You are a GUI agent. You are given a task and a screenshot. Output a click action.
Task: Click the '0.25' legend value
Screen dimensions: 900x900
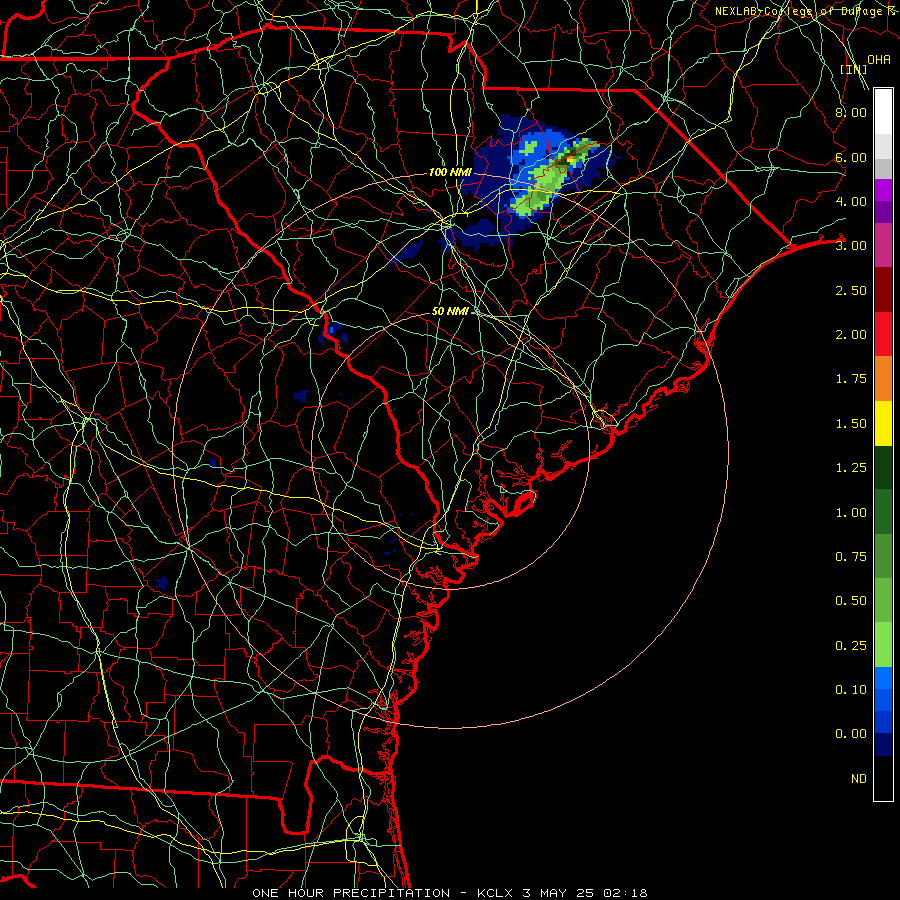(851, 646)
